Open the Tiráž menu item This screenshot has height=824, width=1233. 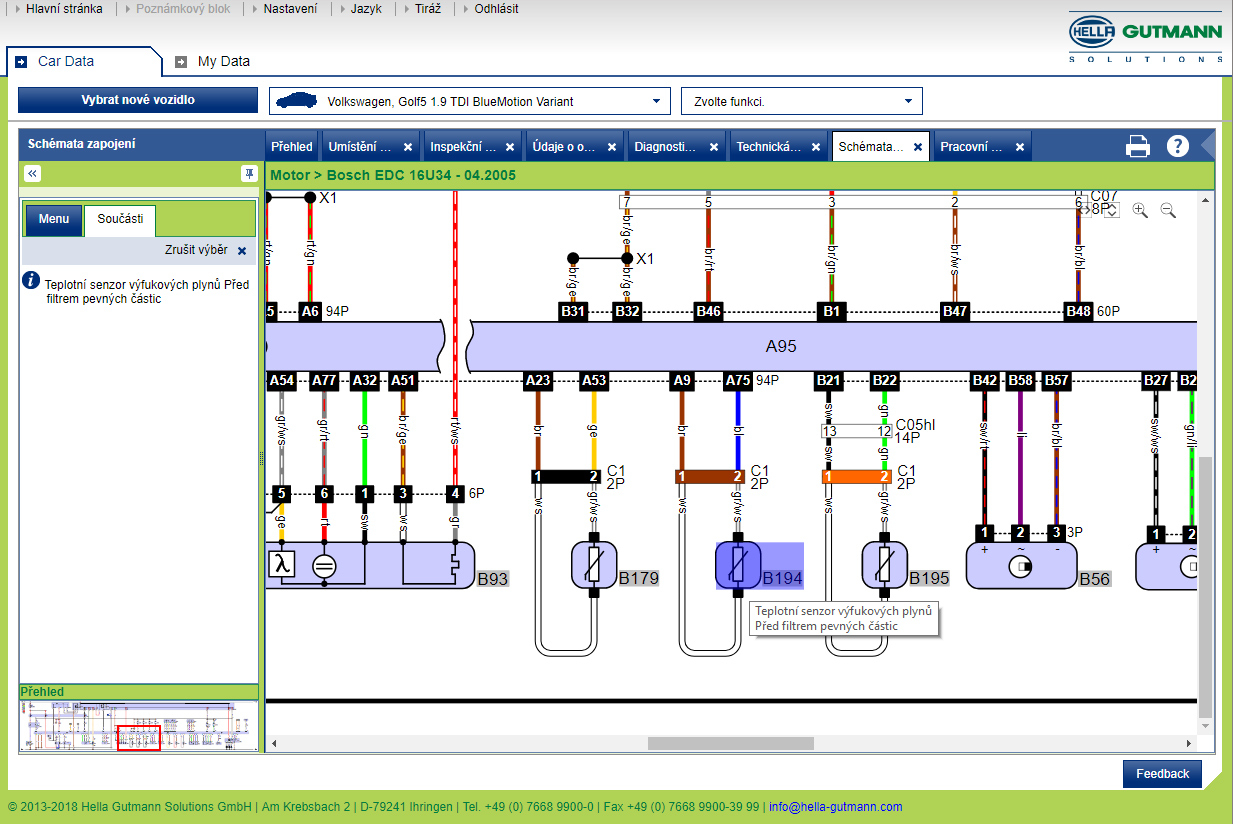[x=428, y=9]
